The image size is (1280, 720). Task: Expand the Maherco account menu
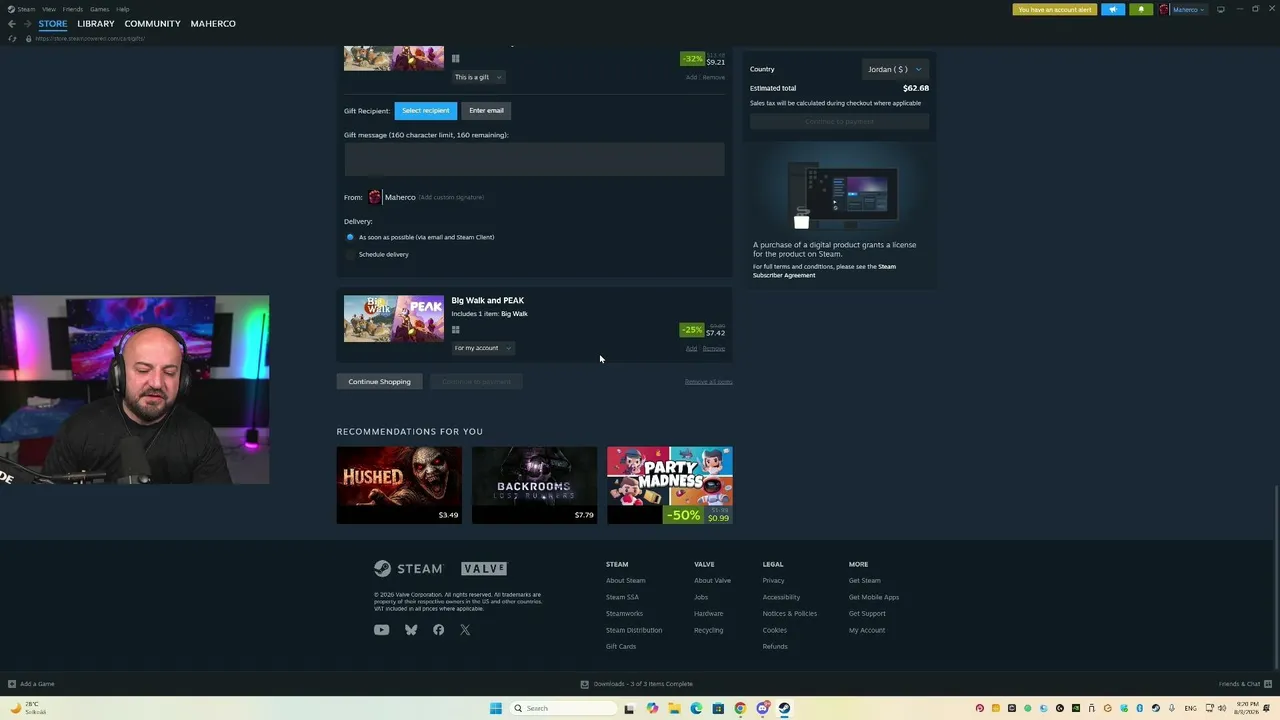[x=1189, y=10]
